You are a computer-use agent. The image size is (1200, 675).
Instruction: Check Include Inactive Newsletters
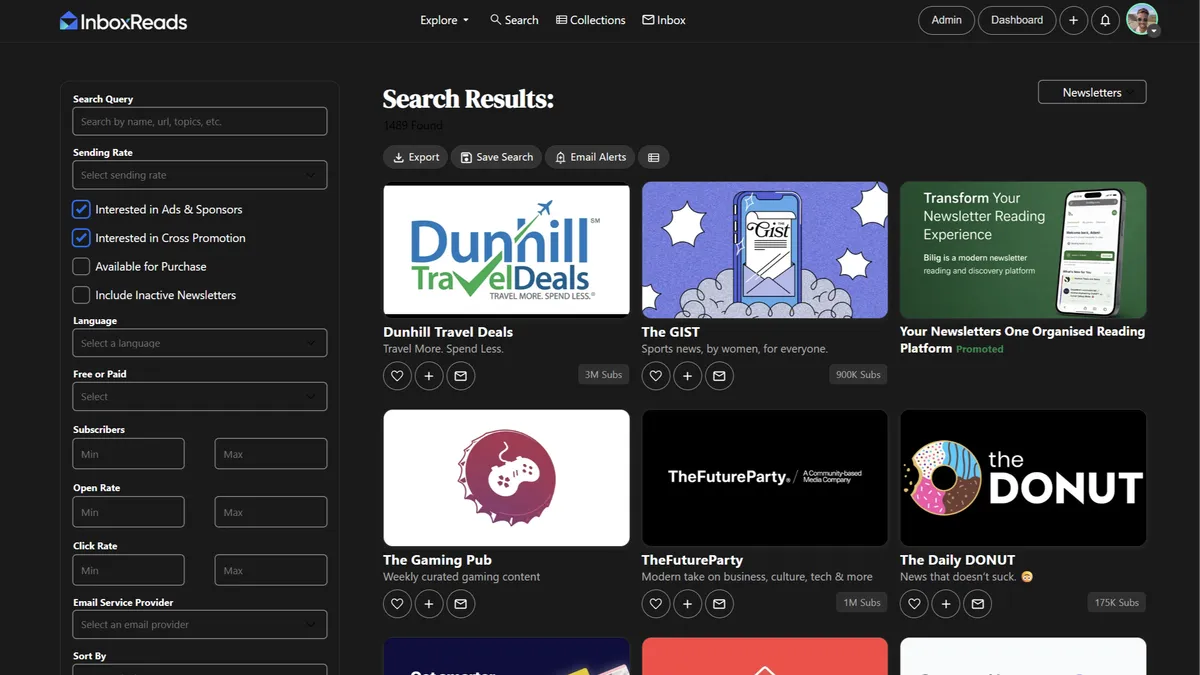[x=81, y=295]
